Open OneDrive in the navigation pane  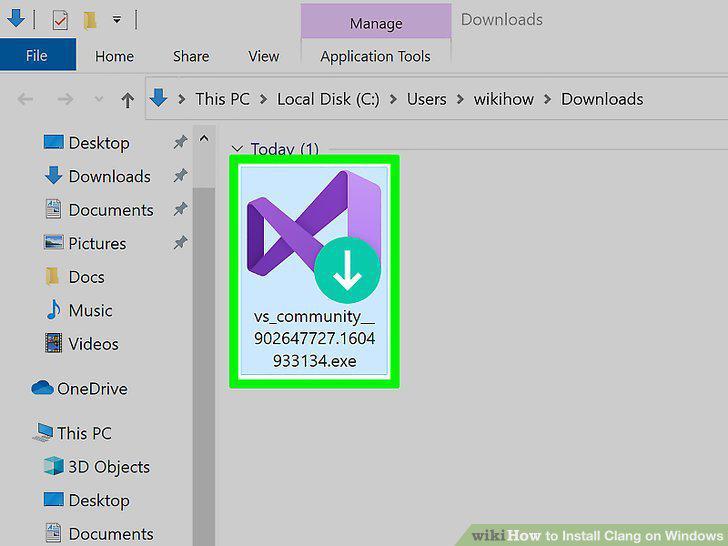coord(79,388)
